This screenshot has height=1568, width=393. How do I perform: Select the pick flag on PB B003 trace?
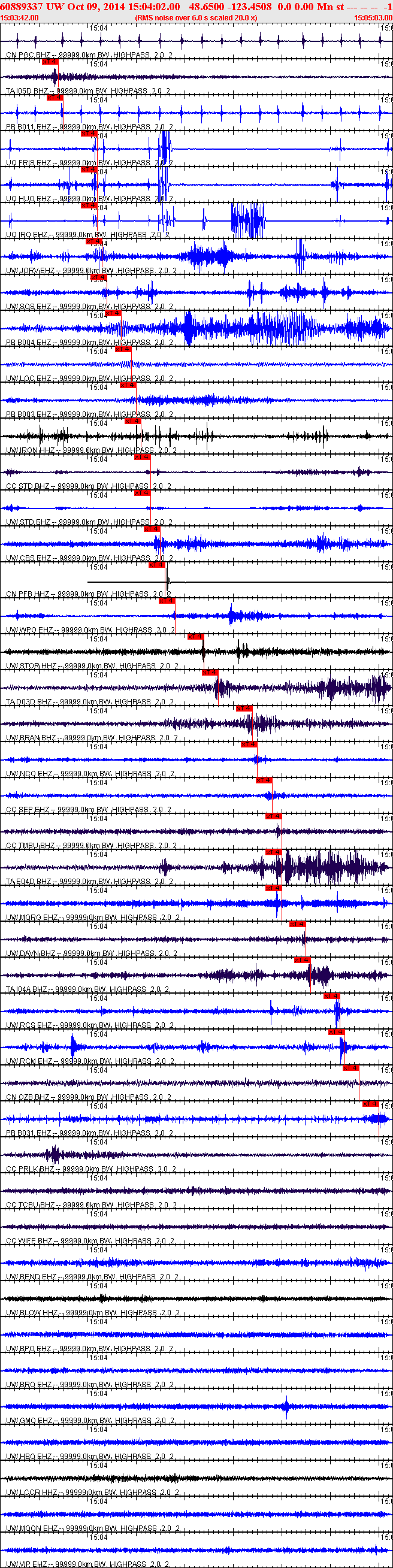point(128,385)
